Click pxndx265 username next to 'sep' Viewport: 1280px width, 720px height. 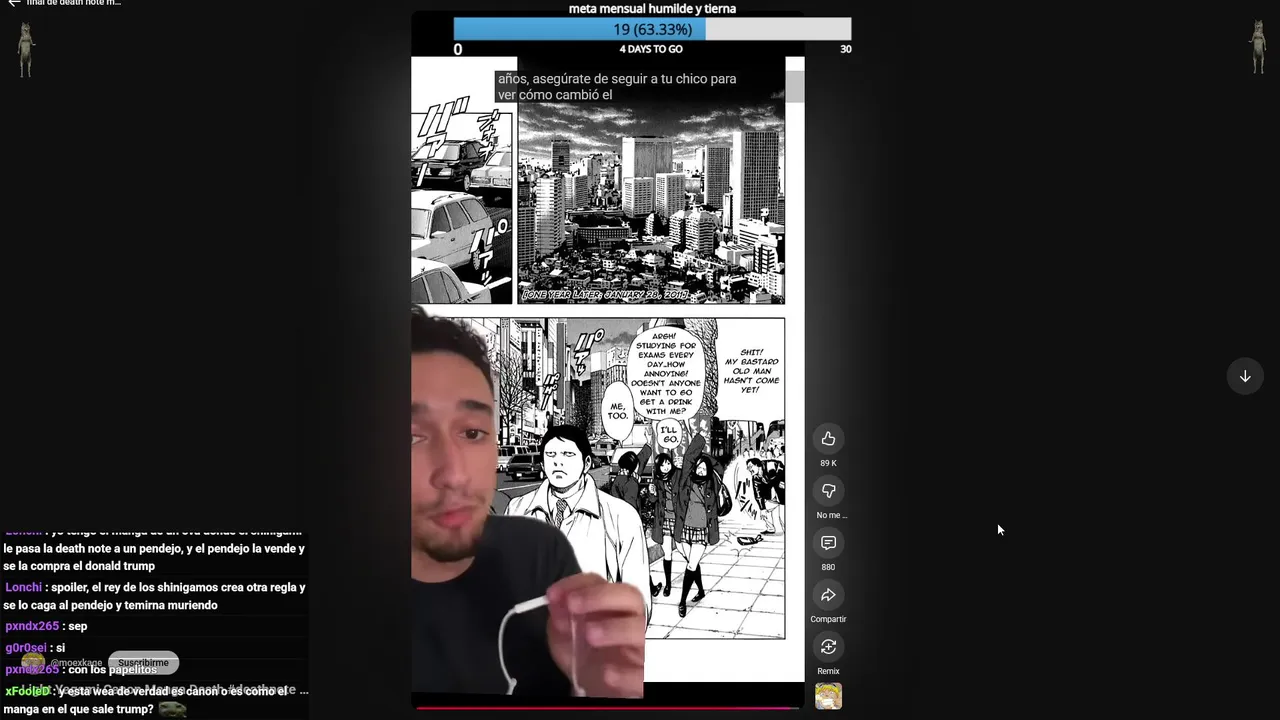32,626
